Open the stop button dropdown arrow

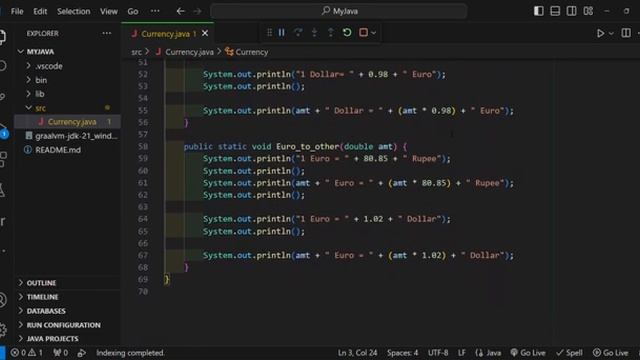pos(373,33)
